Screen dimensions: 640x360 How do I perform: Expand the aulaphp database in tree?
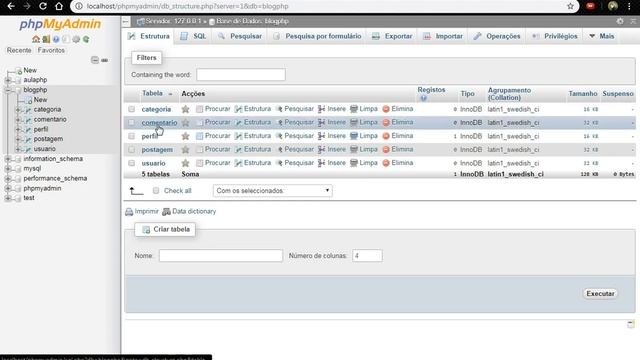pos(8,80)
